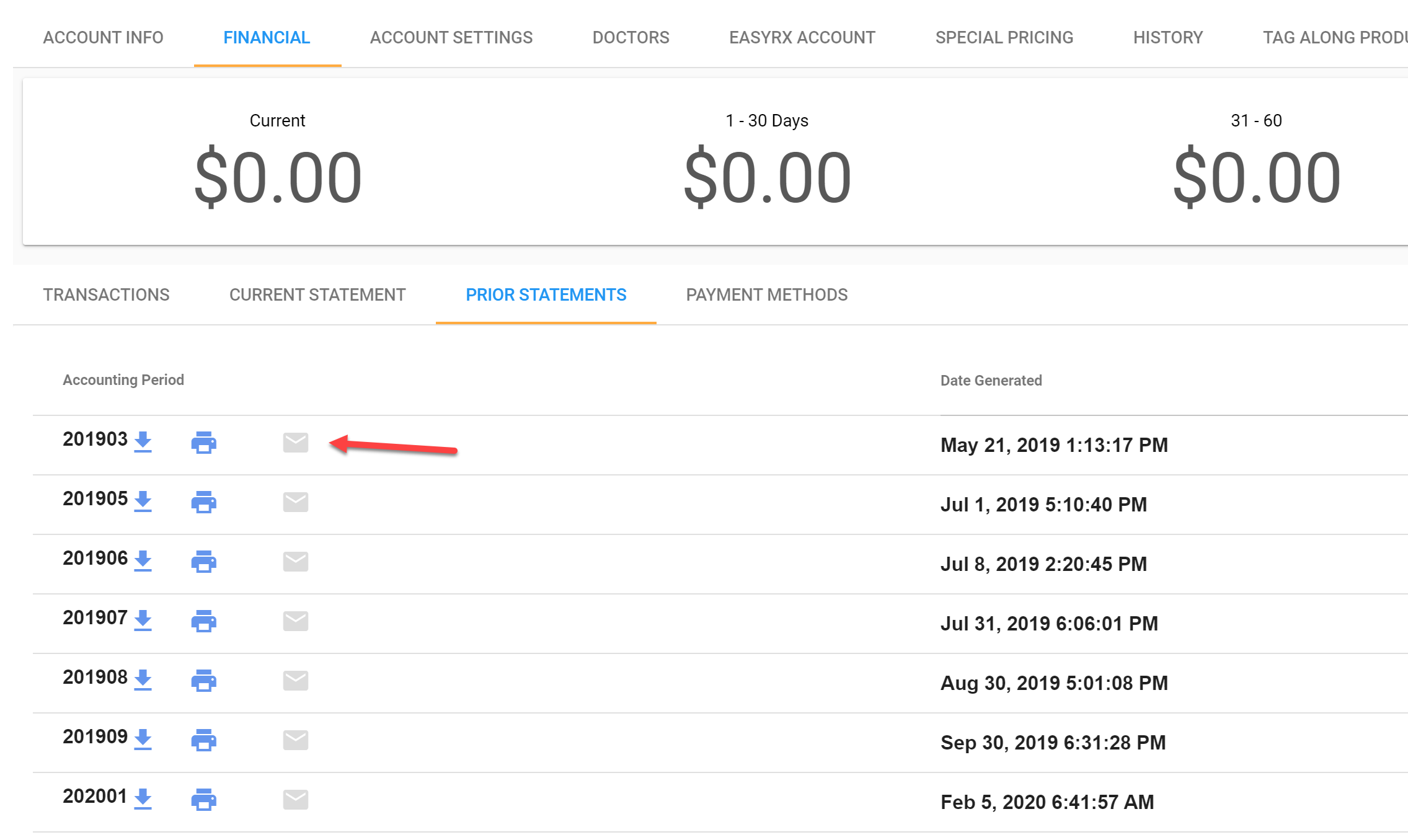
Task: Switch to Account Settings tab
Action: click(x=451, y=38)
